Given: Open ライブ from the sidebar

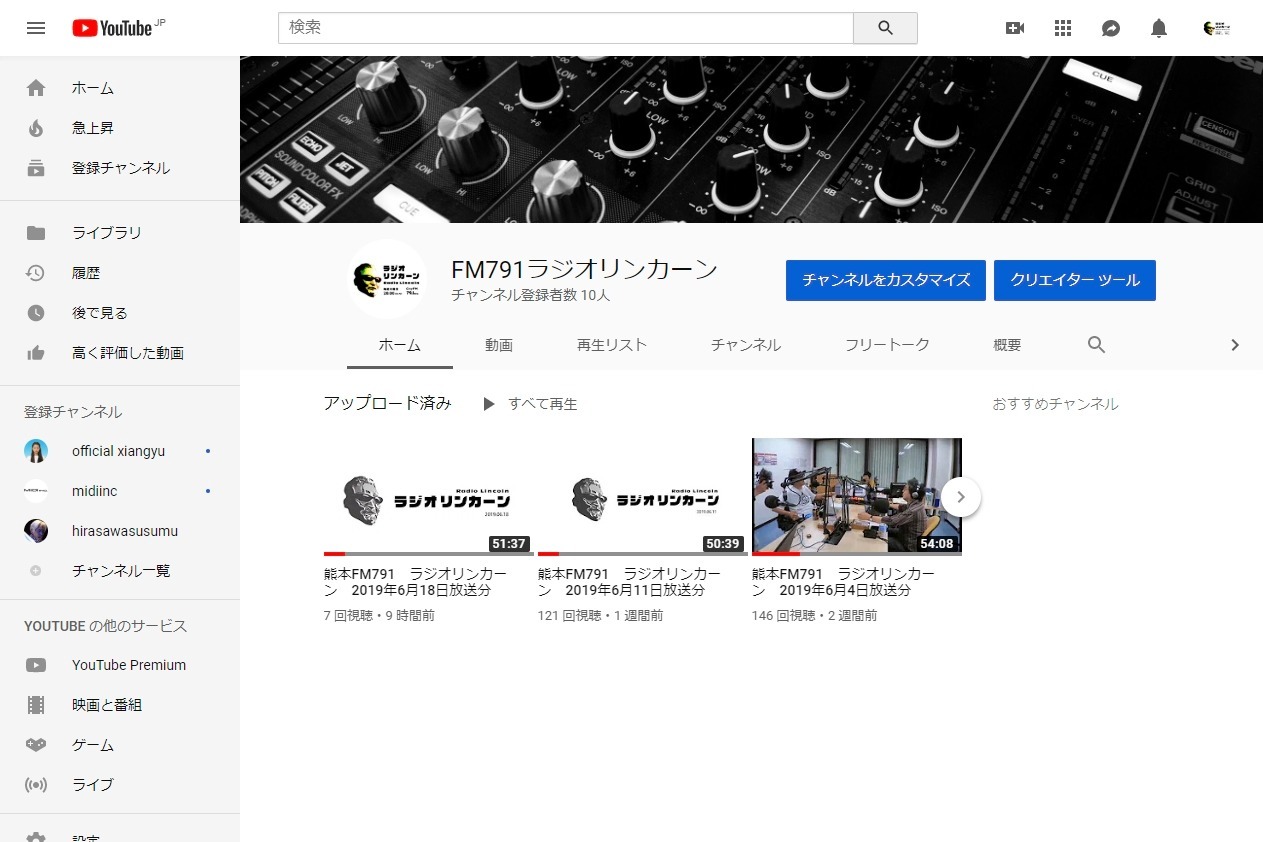Looking at the screenshot, I should [x=92, y=785].
